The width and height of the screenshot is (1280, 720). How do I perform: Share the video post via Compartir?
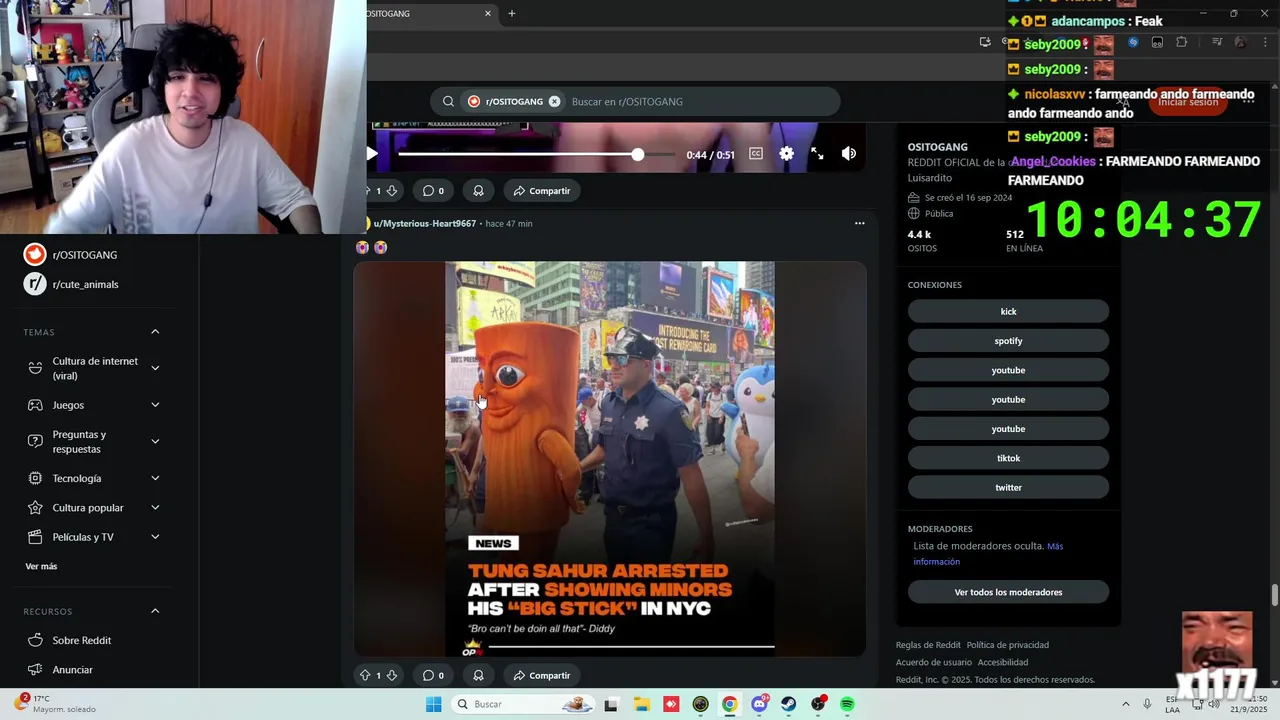[x=541, y=191]
